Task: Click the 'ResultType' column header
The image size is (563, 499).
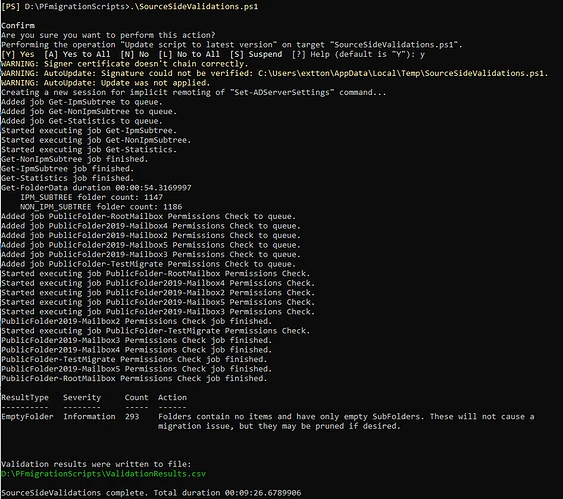Action: [25, 397]
